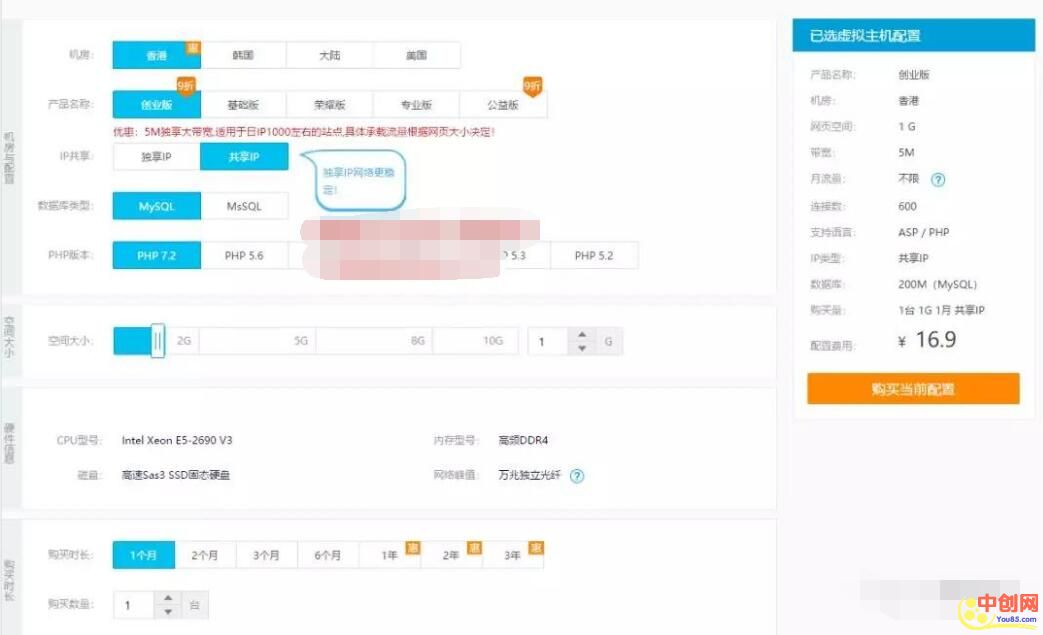The width and height of the screenshot is (1043, 635).
Task: Select the 独享IP option
Action: pyautogui.click(x=156, y=157)
